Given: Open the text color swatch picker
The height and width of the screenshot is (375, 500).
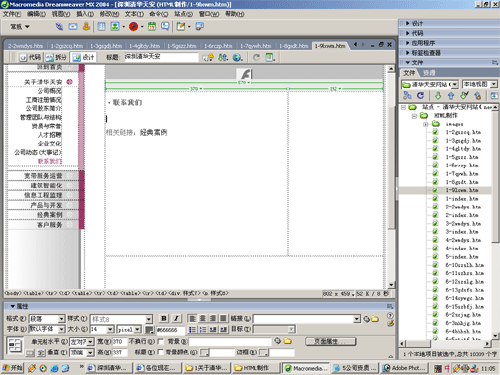Looking at the screenshot, I should coord(149,330).
